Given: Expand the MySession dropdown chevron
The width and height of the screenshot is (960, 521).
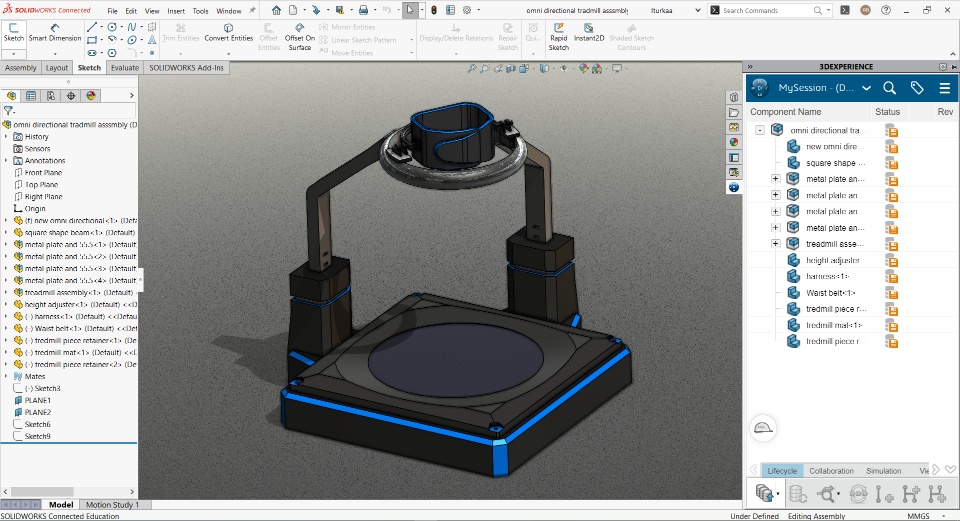Looking at the screenshot, I should [866, 88].
